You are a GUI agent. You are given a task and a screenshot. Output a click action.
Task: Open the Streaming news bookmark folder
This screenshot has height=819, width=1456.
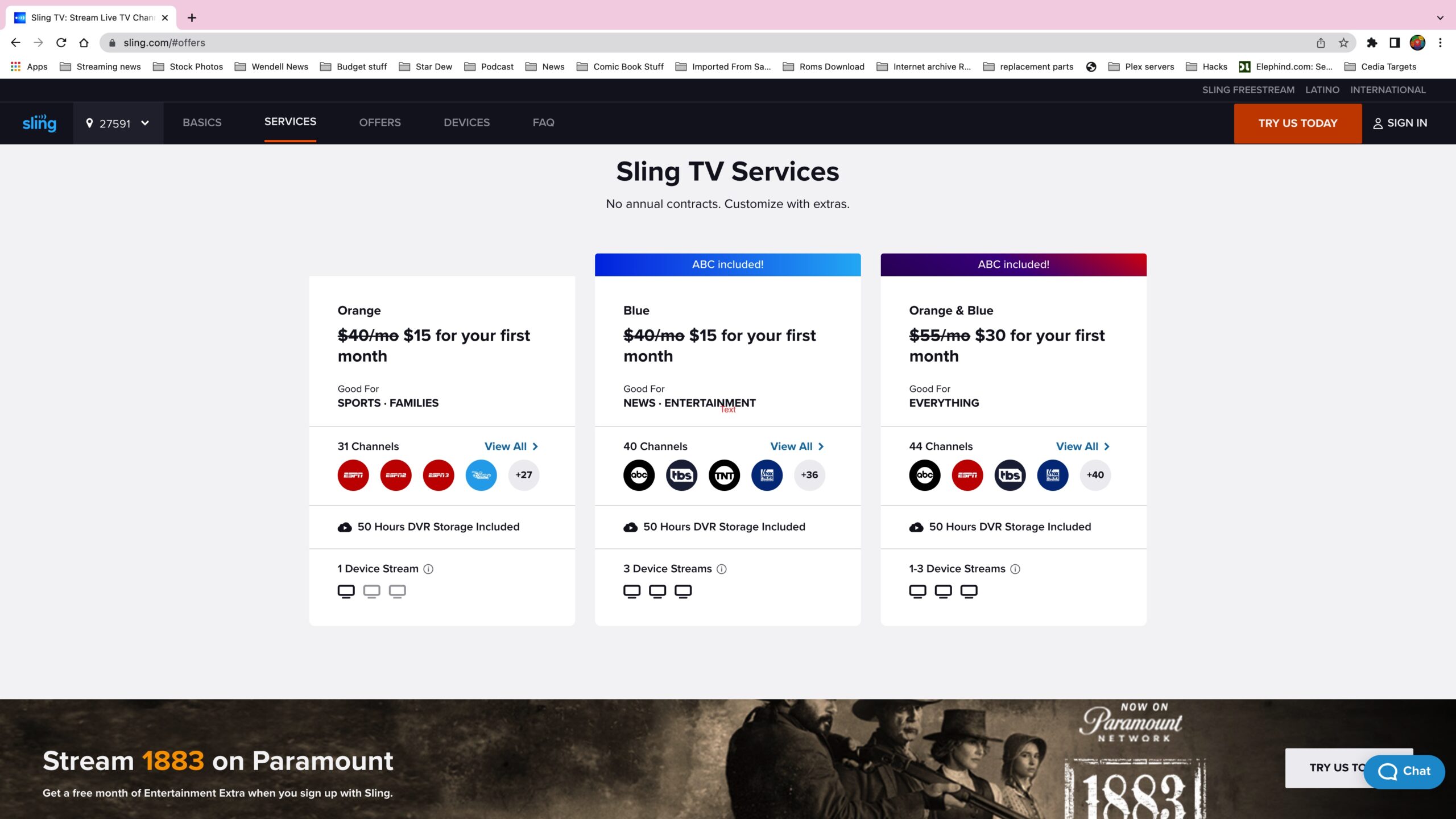click(x=100, y=67)
